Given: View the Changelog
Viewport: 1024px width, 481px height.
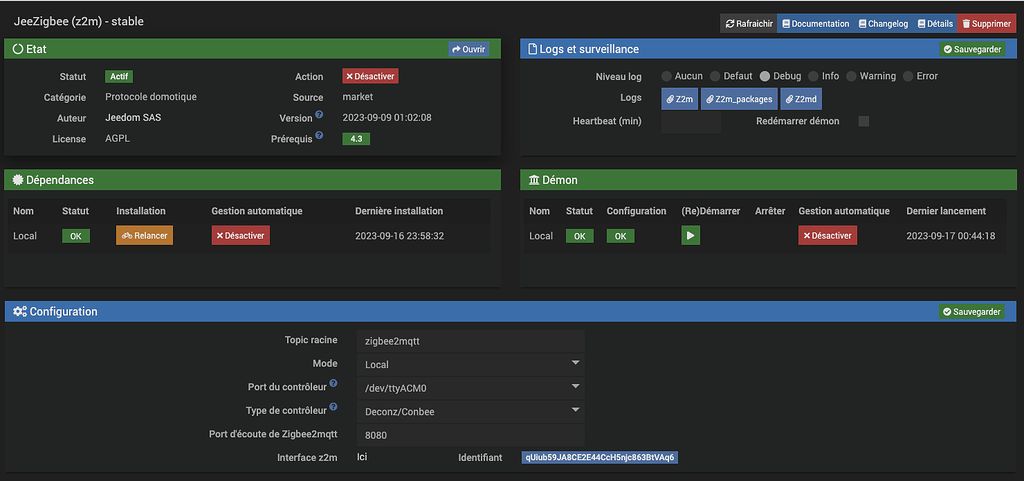Looking at the screenshot, I should 883,23.
